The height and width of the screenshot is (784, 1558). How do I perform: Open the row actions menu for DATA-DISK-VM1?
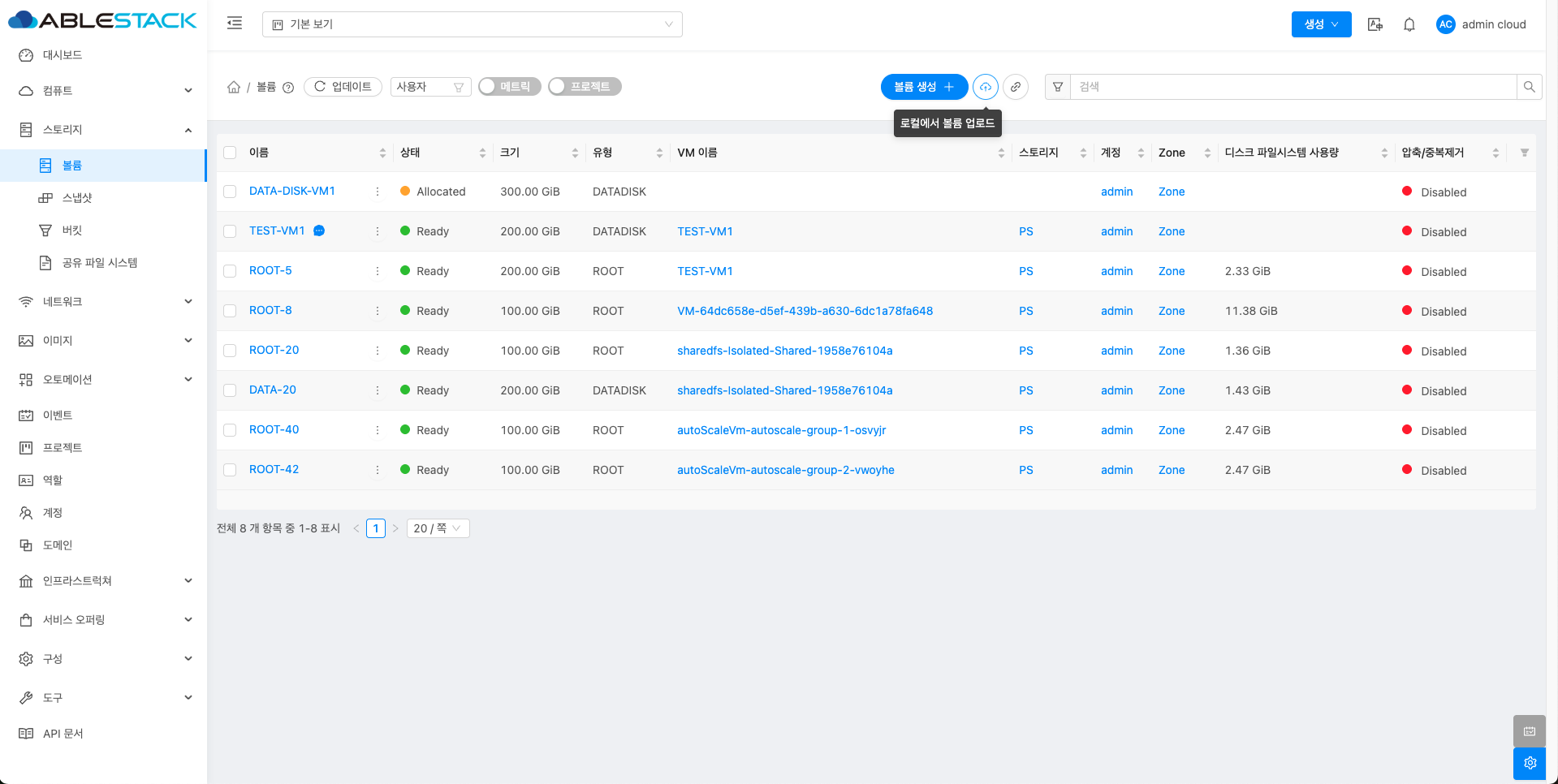coord(378,192)
